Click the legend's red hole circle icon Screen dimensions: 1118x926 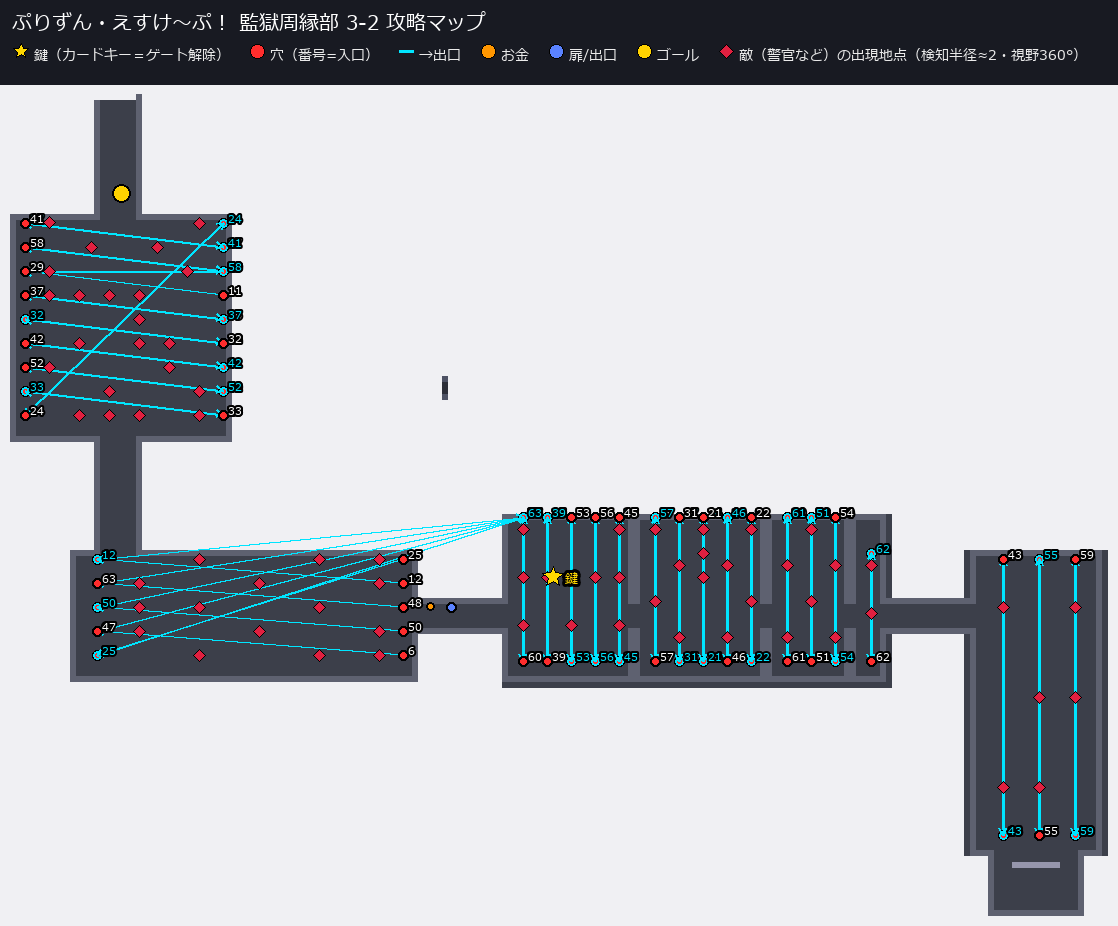(x=257, y=52)
